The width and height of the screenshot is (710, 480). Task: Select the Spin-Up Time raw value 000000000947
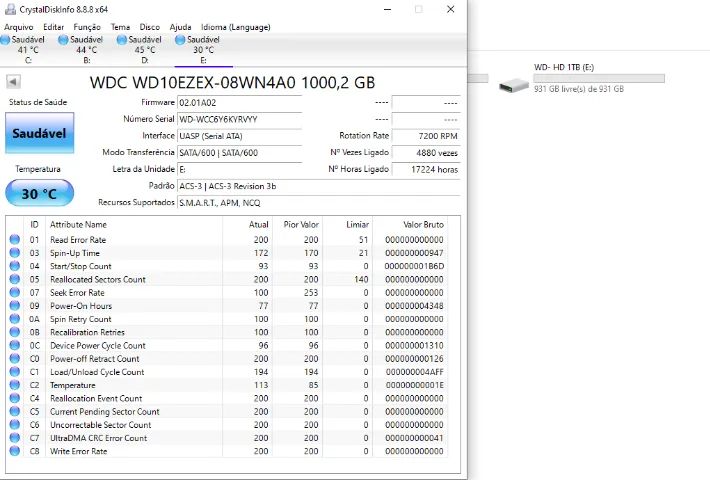click(414, 253)
